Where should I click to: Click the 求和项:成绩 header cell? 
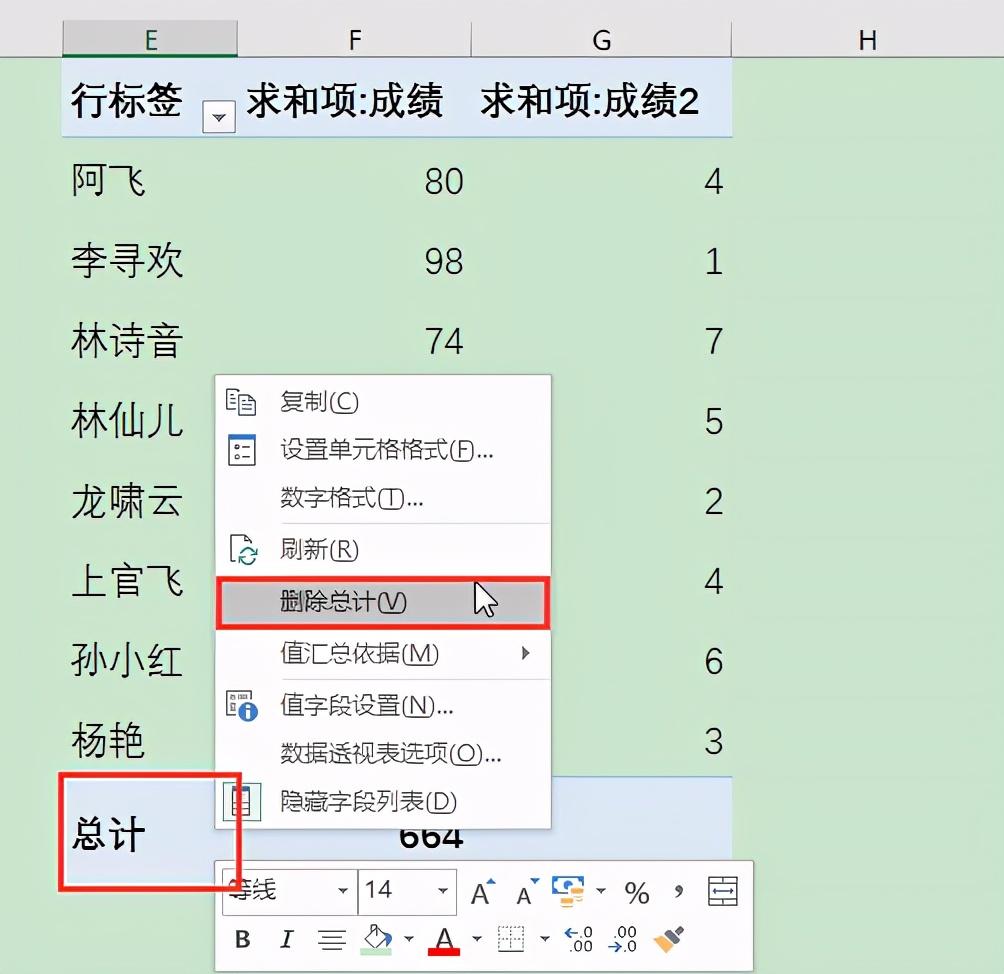[345, 101]
